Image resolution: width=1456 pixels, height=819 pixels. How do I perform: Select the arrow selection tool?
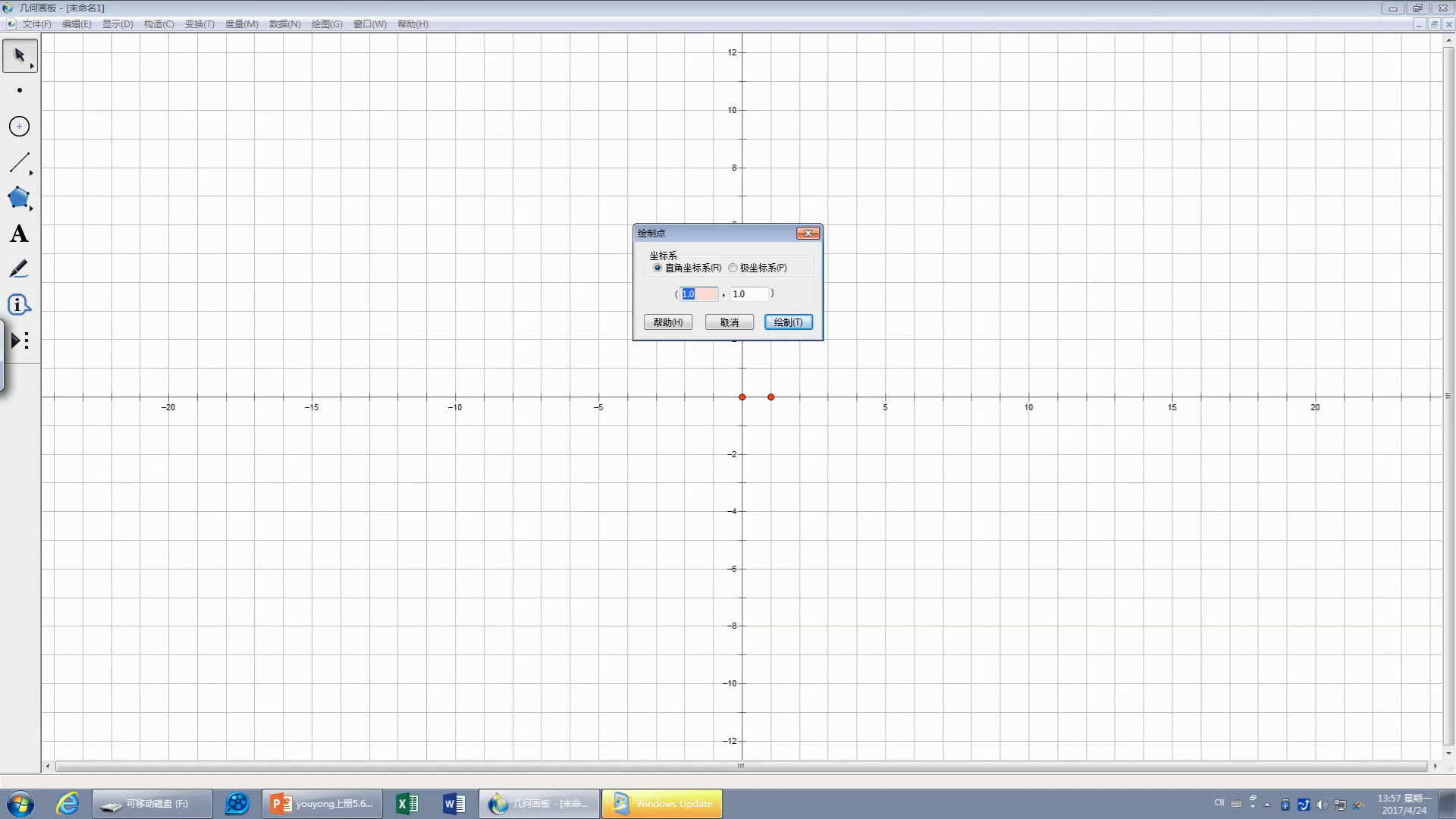pos(18,55)
